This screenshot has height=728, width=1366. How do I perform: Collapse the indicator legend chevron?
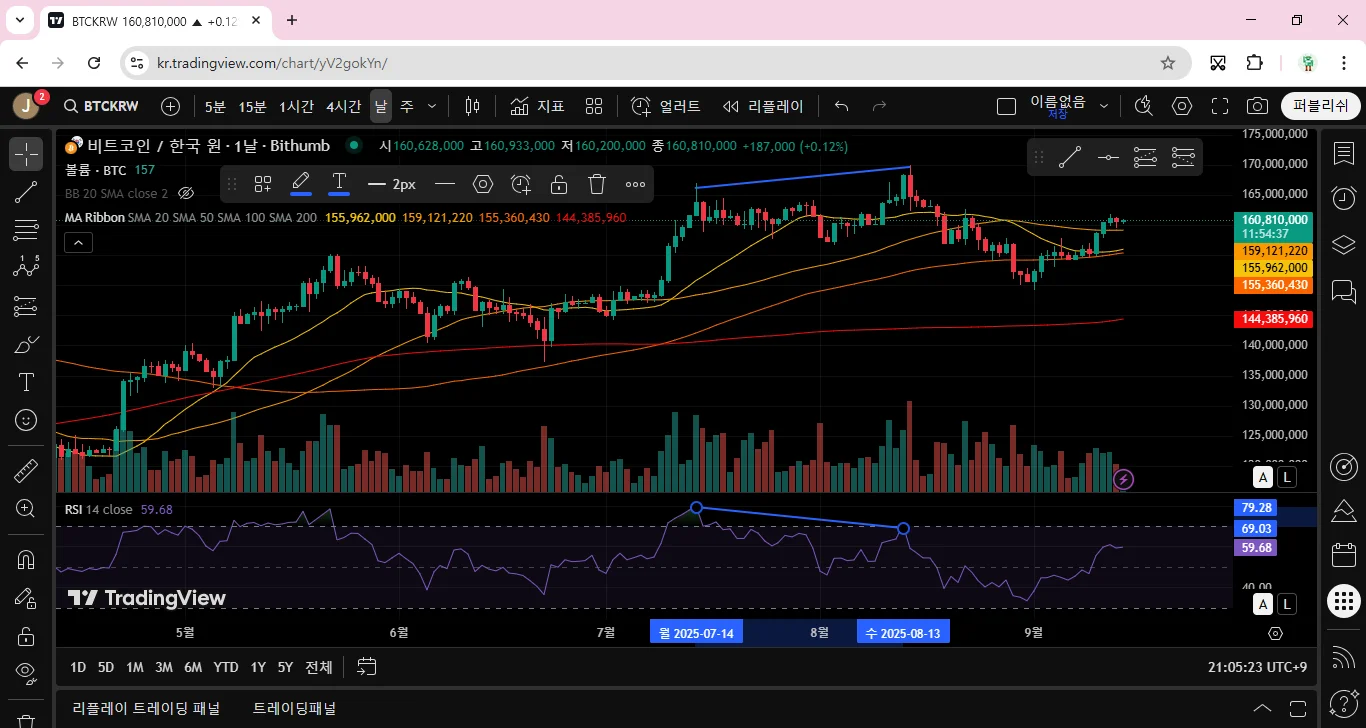(x=78, y=242)
